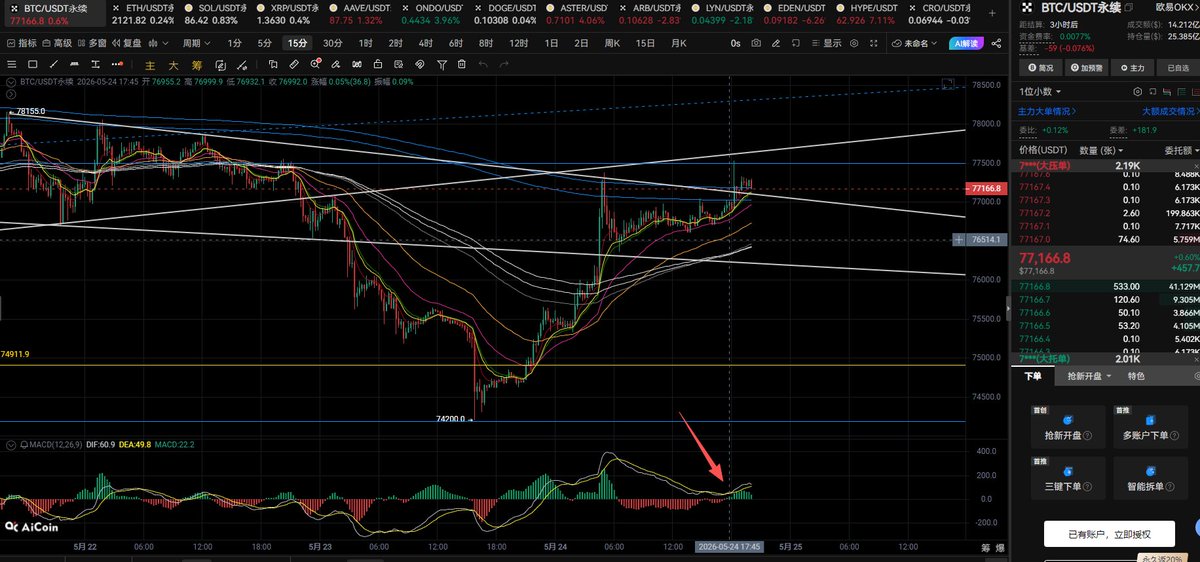Collapse the BTC/USDT永续 chart legend
Screen dimensions: 1200x562
click(x=11, y=82)
